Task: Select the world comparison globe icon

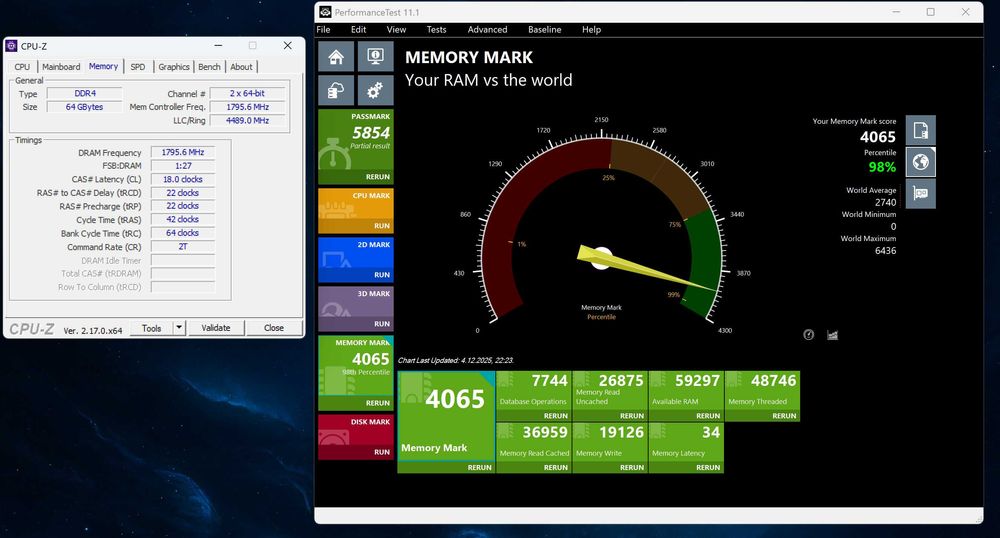Action: coord(920,162)
